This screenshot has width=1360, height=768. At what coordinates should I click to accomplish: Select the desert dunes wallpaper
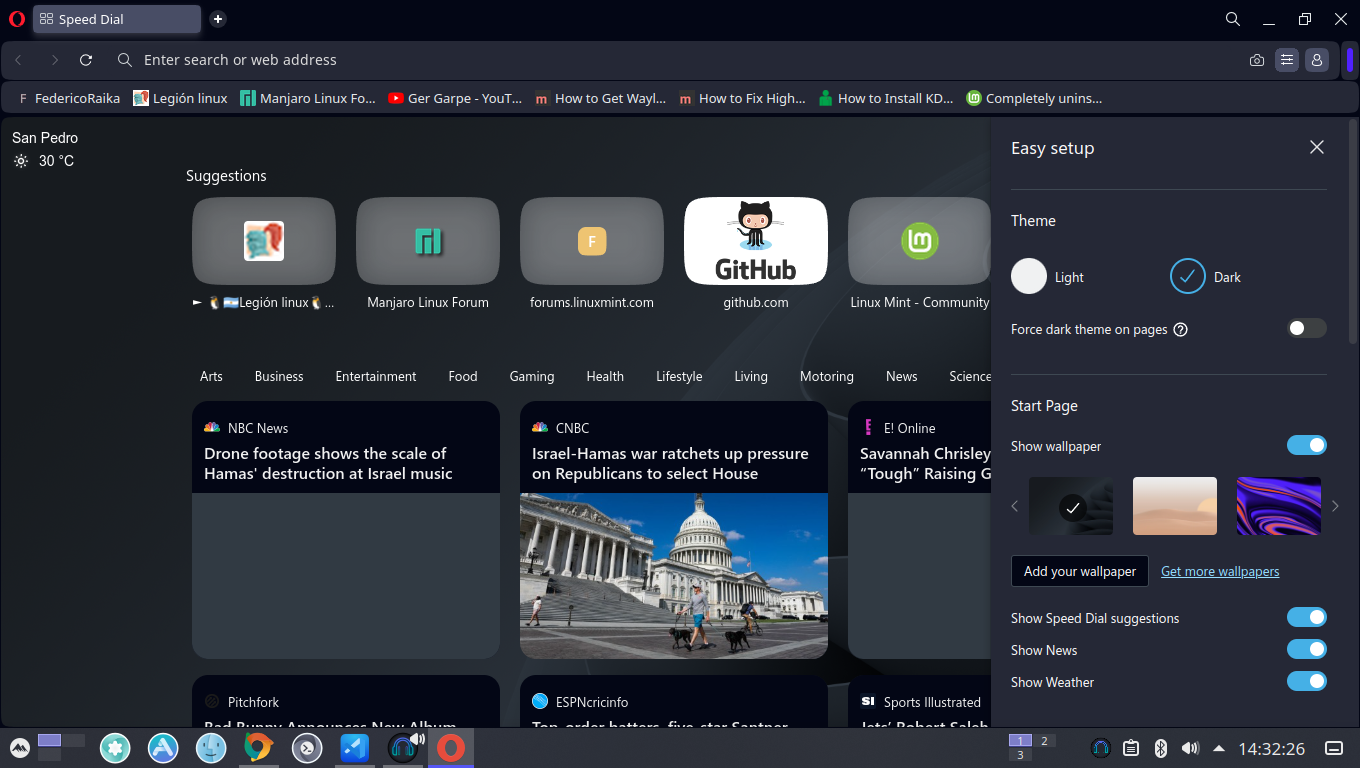point(1175,506)
